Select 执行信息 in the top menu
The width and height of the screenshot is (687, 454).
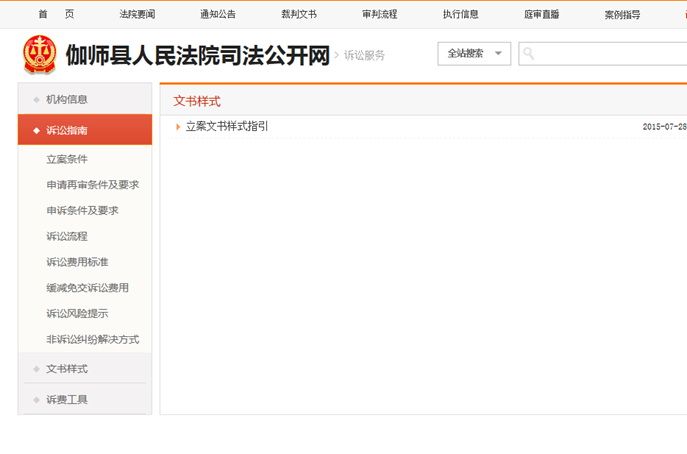pyautogui.click(x=461, y=14)
